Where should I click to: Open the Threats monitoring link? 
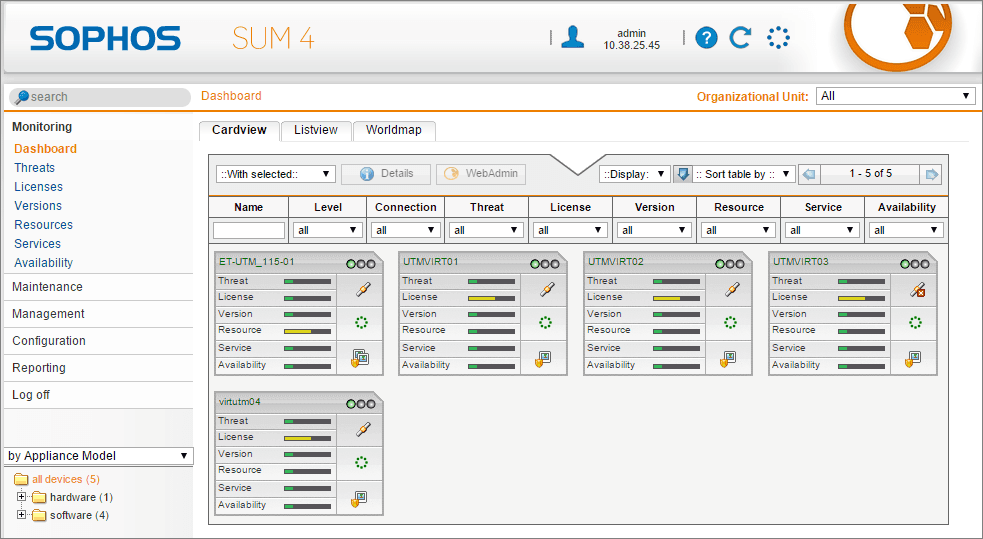click(x=34, y=167)
